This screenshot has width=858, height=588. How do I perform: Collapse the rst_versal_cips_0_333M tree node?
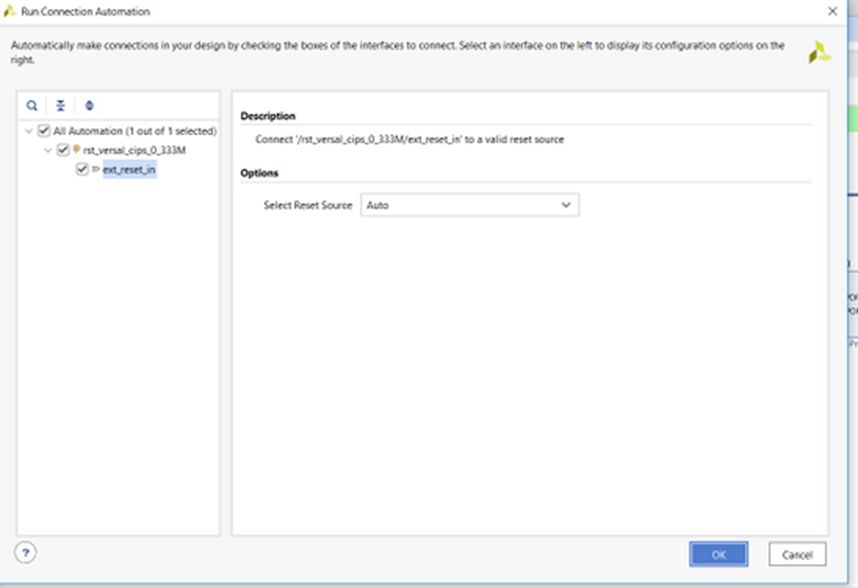pyautogui.click(x=48, y=150)
